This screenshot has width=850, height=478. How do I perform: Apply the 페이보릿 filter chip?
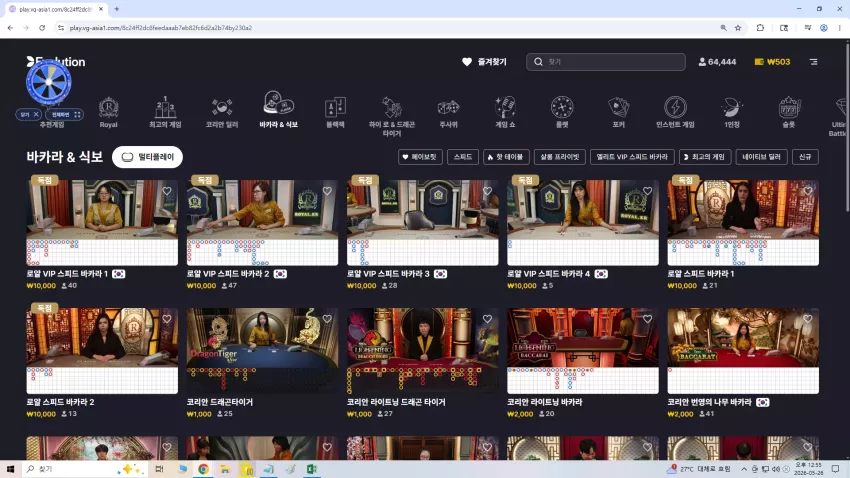[x=420, y=157]
